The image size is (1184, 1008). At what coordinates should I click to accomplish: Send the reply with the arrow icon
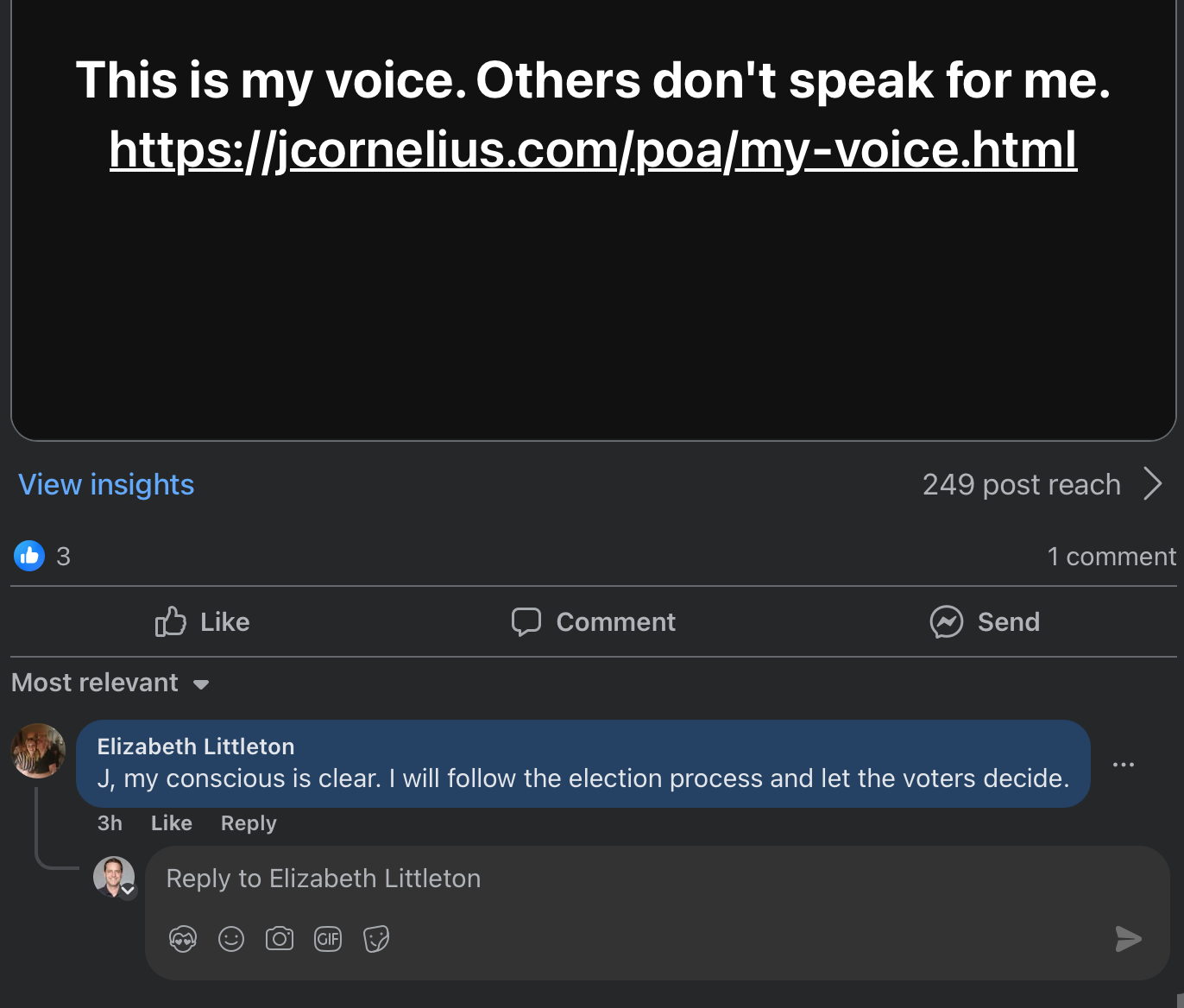click(1128, 939)
